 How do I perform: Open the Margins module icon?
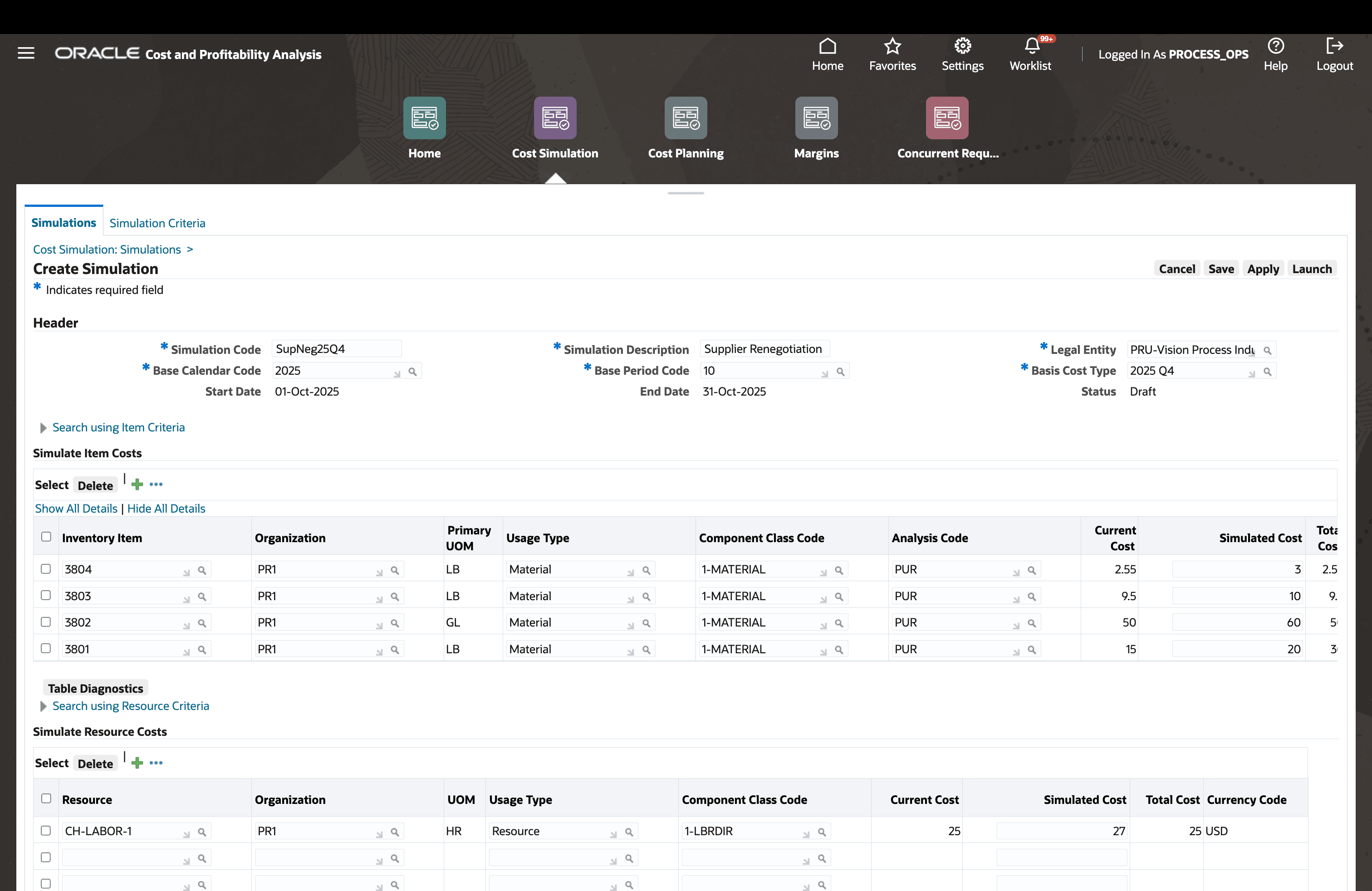[x=816, y=118]
